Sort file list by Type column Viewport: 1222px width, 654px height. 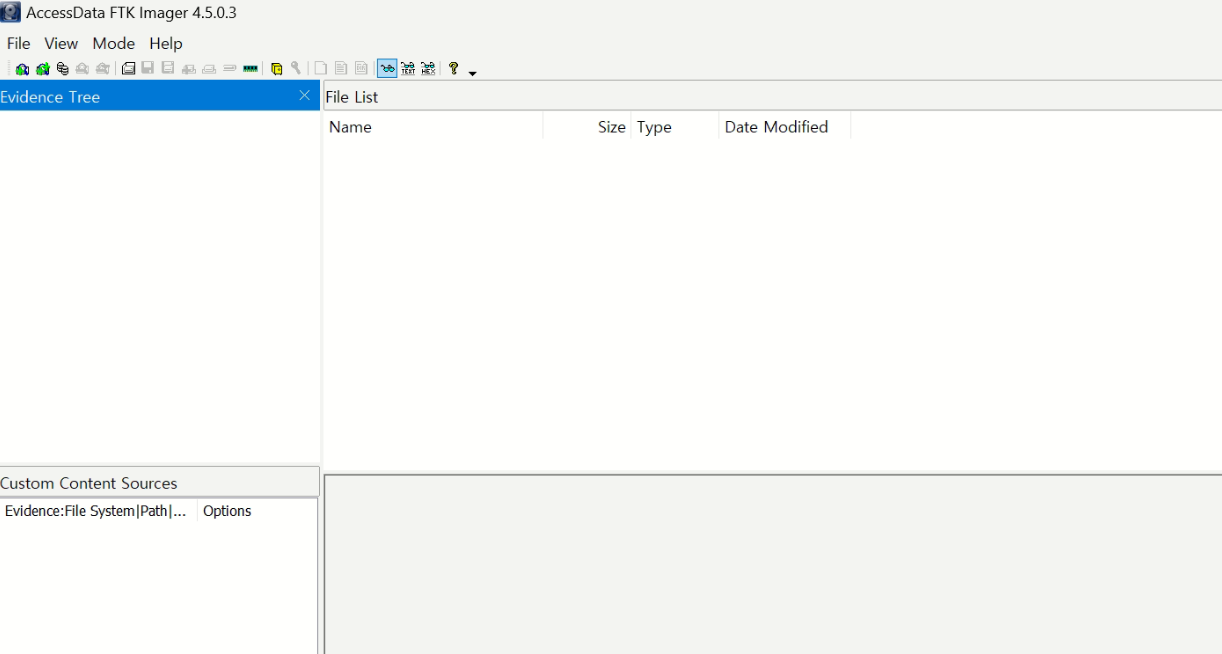[674, 127]
